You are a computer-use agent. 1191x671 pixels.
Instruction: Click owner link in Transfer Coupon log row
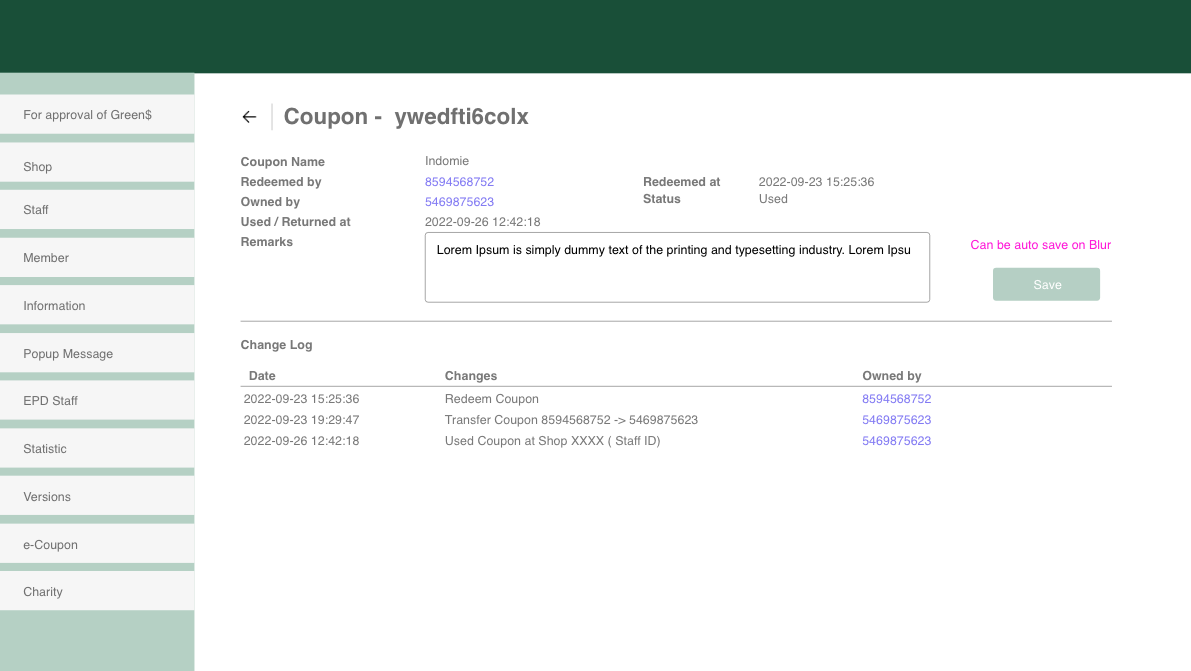click(896, 420)
